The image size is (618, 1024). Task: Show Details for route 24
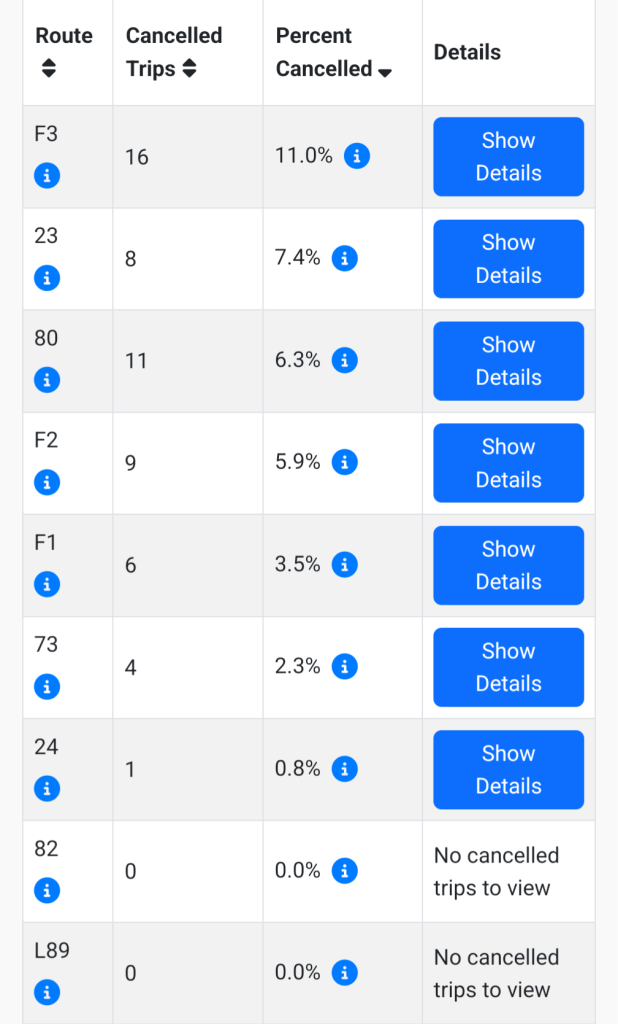coord(508,770)
